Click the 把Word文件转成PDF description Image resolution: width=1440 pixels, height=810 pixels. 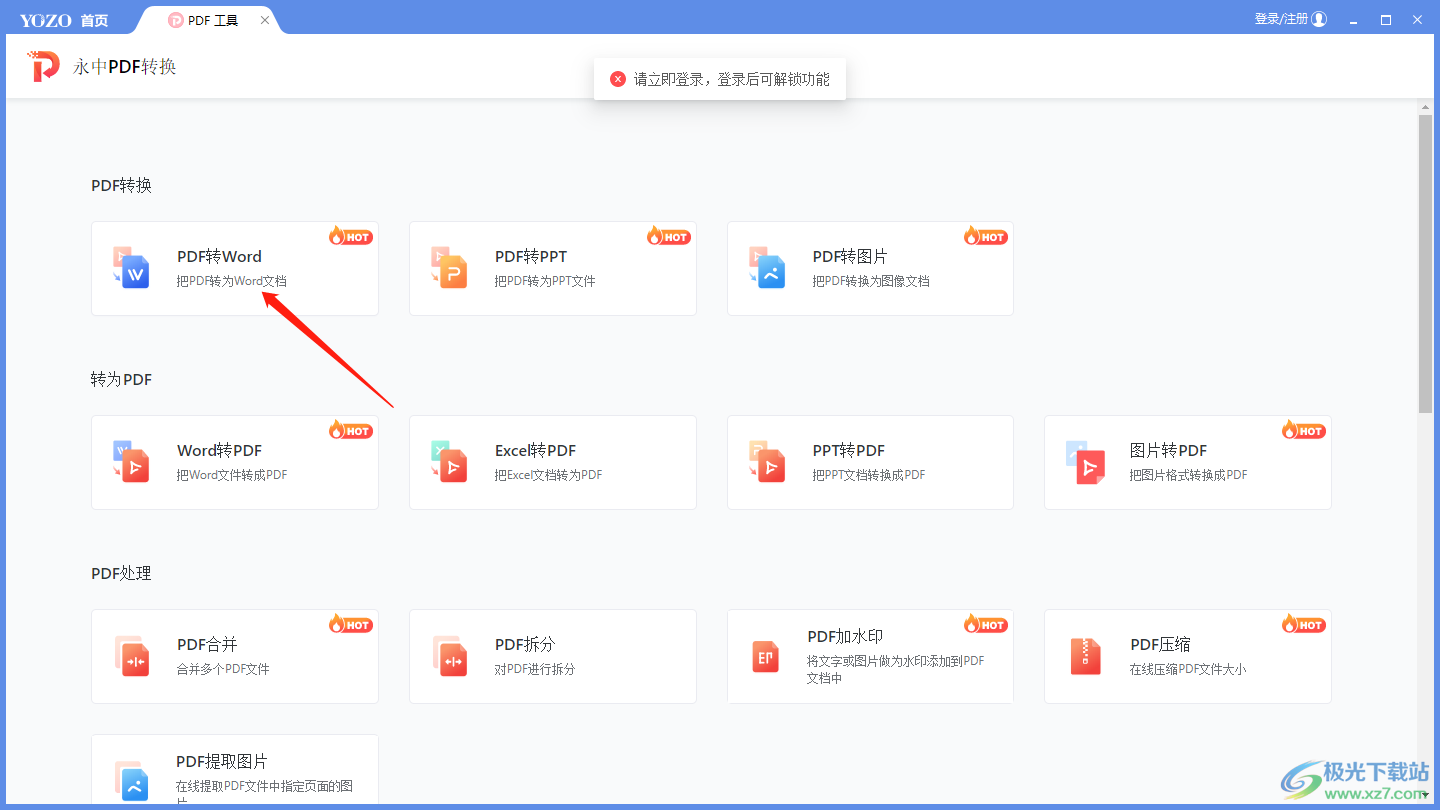tap(232, 475)
